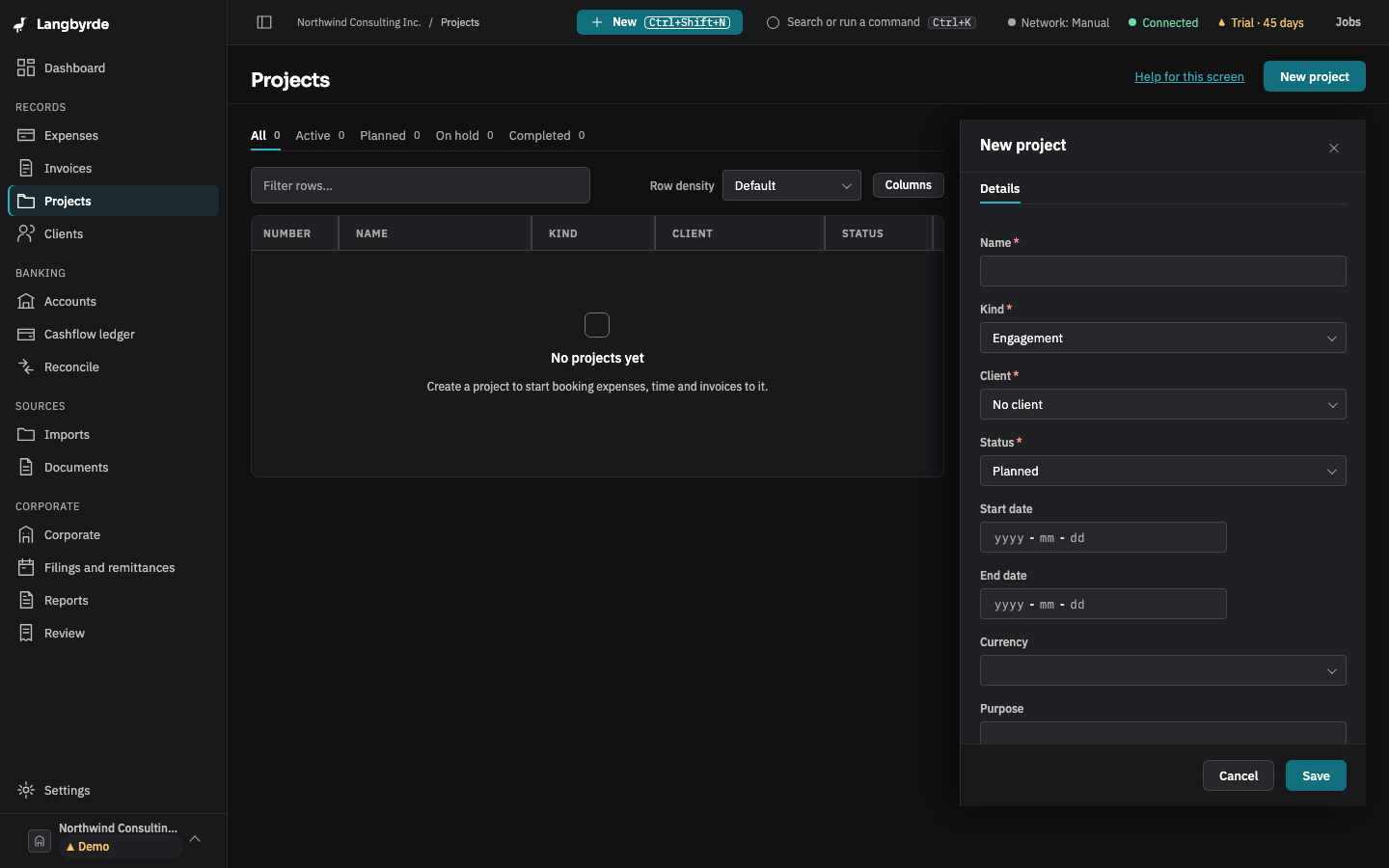Open Corporate building icon in sidebar
Viewport: 1389px width, 868px height.
pos(26,534)
